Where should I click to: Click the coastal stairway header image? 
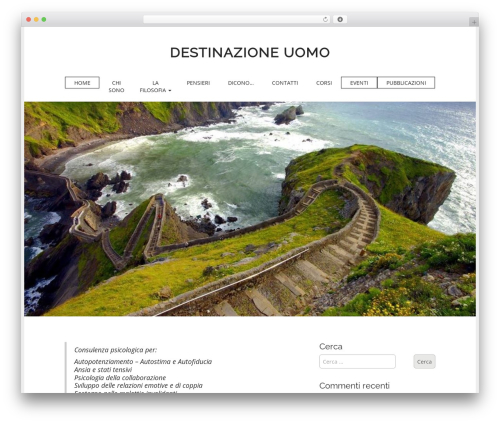250,209
